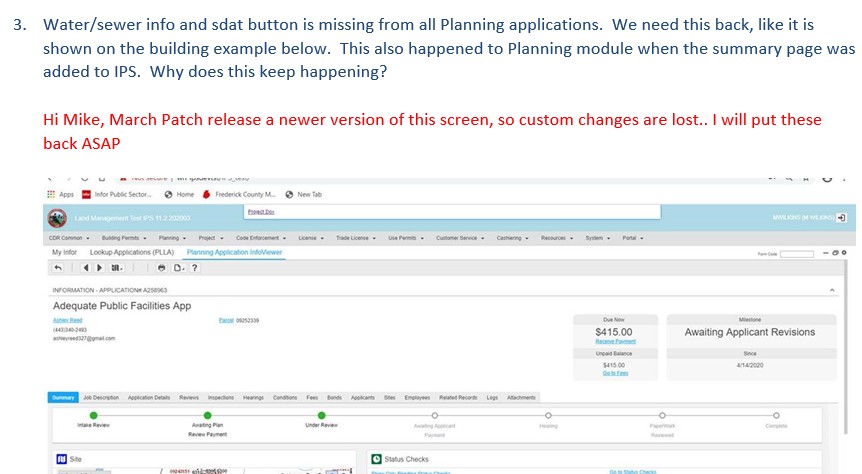Viewport: 862px width, 474px height.
Task: Open the Inspections tab
Action: coord(221,398)
